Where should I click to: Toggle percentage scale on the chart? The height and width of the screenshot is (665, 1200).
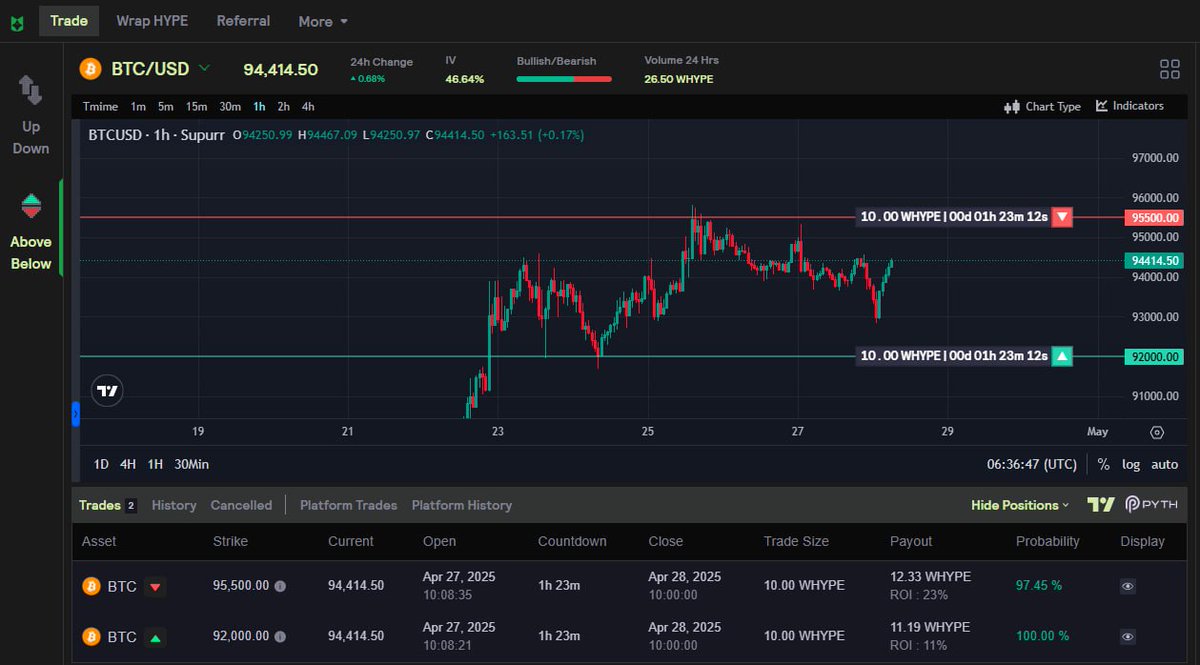1103,464
